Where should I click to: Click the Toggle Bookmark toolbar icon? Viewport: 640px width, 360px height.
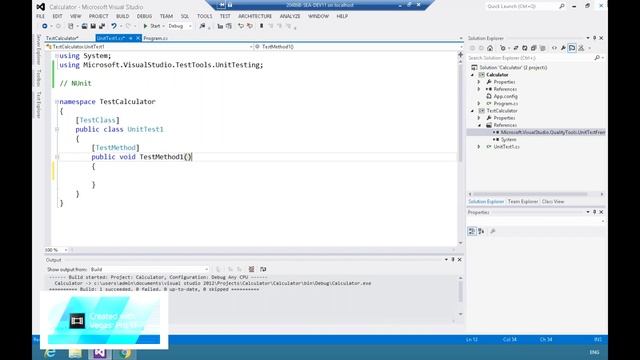pyautogui.click(x=262, y=26)
